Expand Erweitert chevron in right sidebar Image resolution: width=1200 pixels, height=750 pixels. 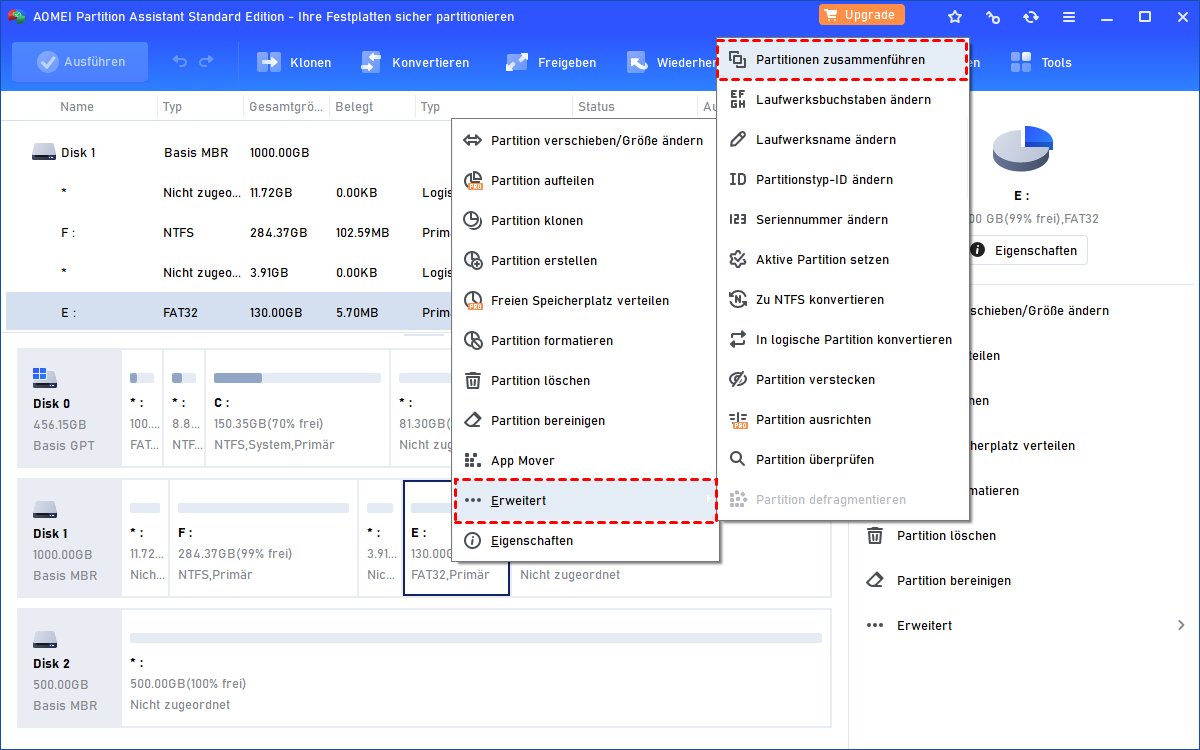[x=1182, y=626]
